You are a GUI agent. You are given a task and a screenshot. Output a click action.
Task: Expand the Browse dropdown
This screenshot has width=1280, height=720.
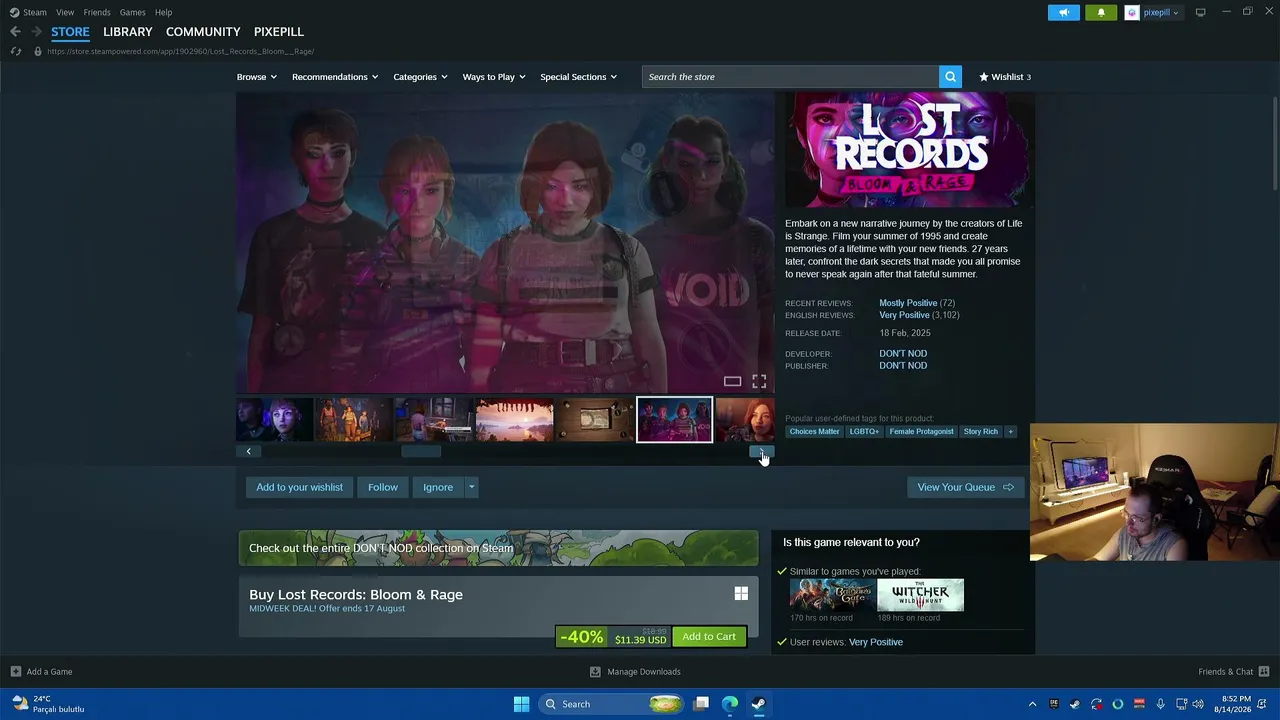pos(257,77)
